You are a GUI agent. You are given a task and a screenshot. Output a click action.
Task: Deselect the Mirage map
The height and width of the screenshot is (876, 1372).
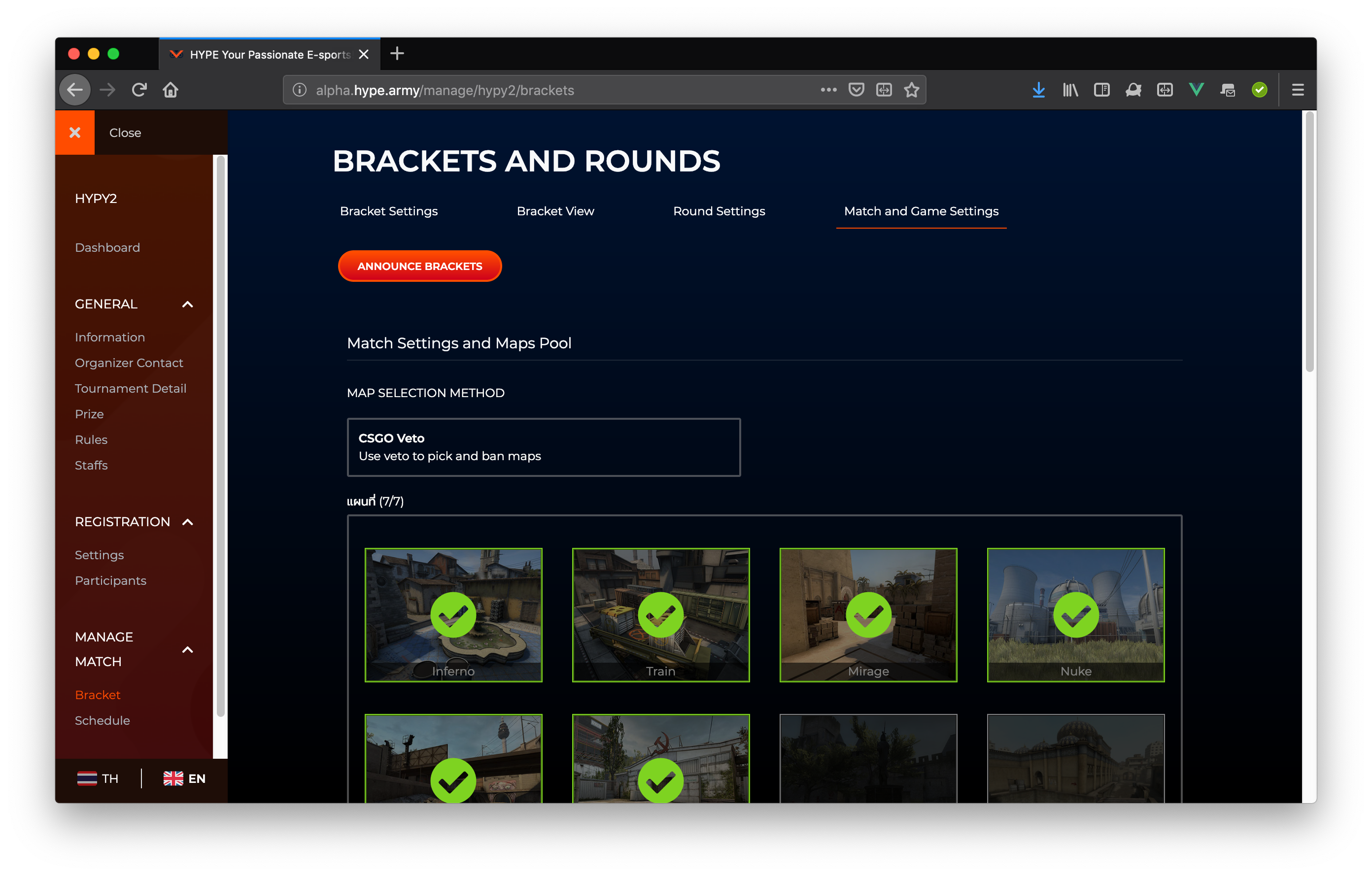pyautogui.click(x=868, y=615)
